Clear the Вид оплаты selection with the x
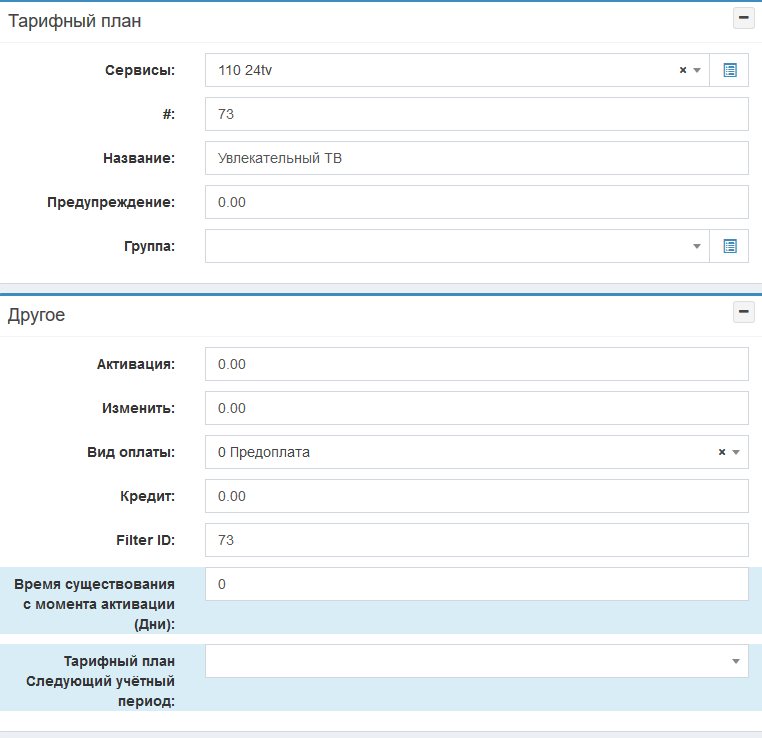Viewport: 762px width, 738px height. click(x=722, y=452)
